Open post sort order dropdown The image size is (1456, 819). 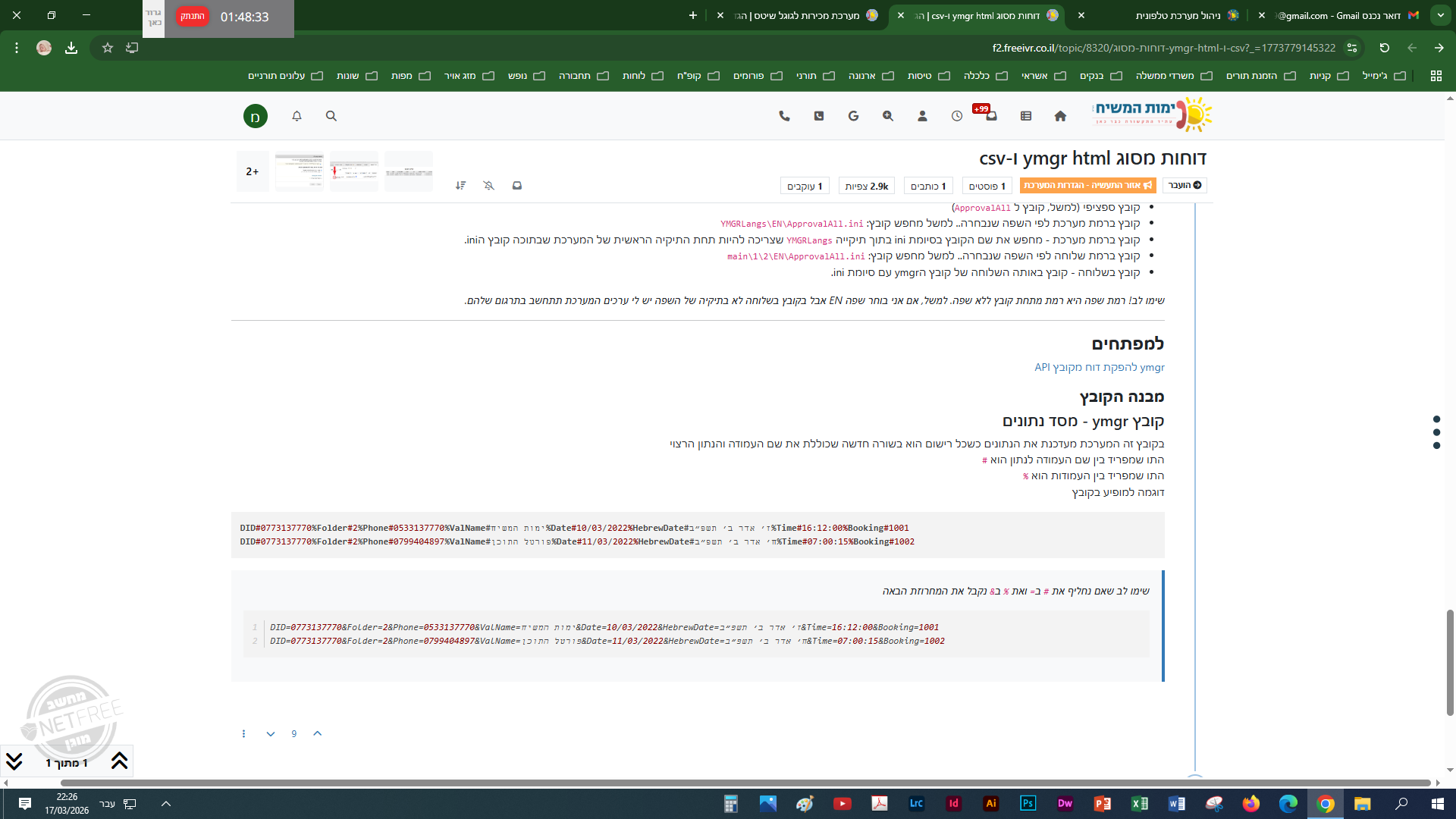point(460,186)
